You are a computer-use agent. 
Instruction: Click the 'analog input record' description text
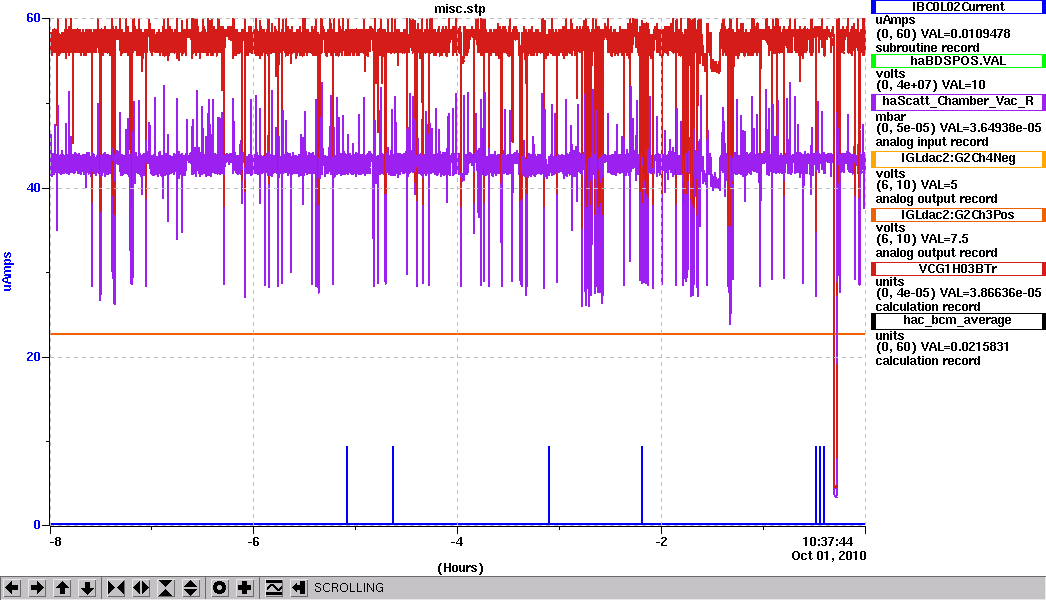coord(932,141)
